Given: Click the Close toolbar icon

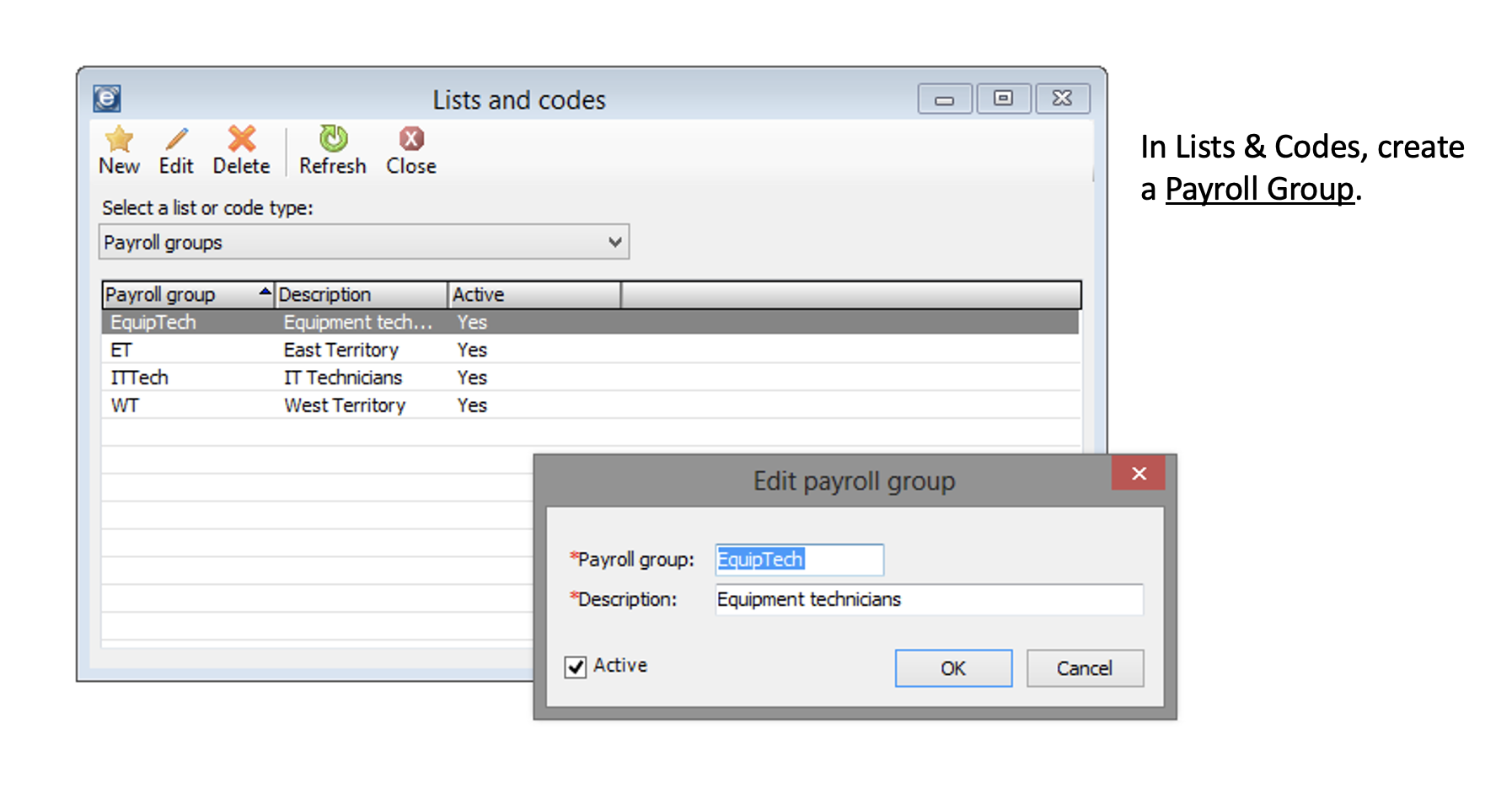Looking at the screenshot, I should (x=411, y=138).
